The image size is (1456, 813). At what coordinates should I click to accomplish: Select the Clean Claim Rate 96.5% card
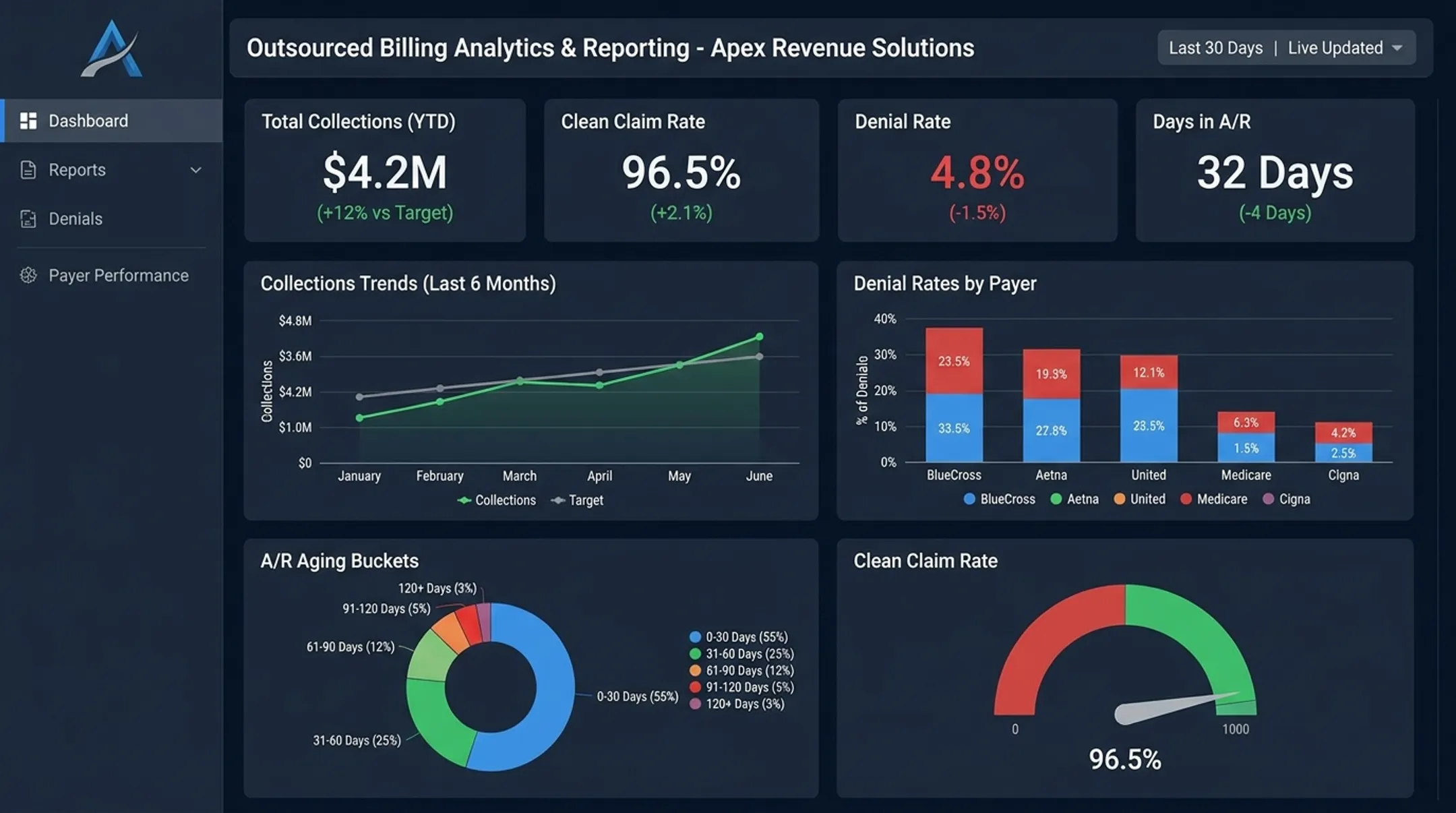pos(681,170)
